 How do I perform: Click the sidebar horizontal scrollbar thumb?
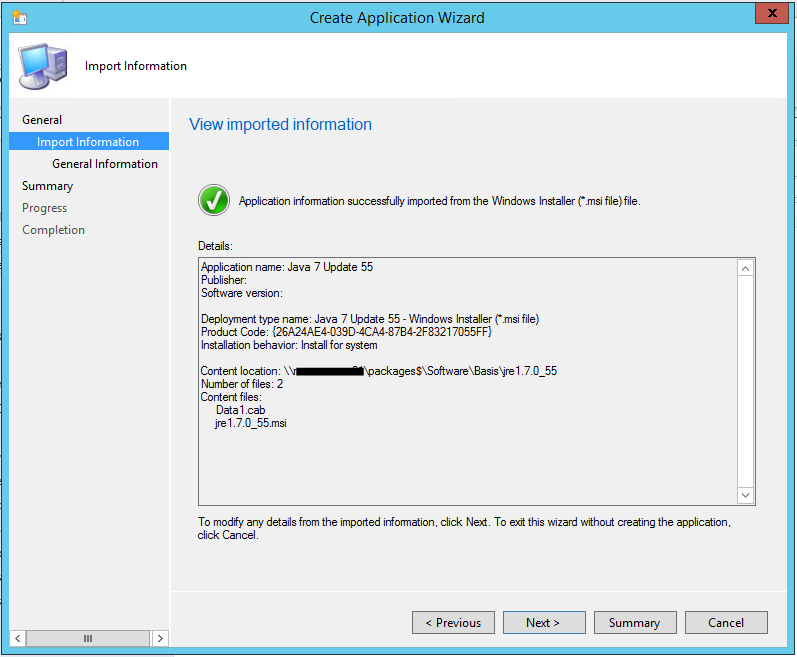[x=88, y=638]
